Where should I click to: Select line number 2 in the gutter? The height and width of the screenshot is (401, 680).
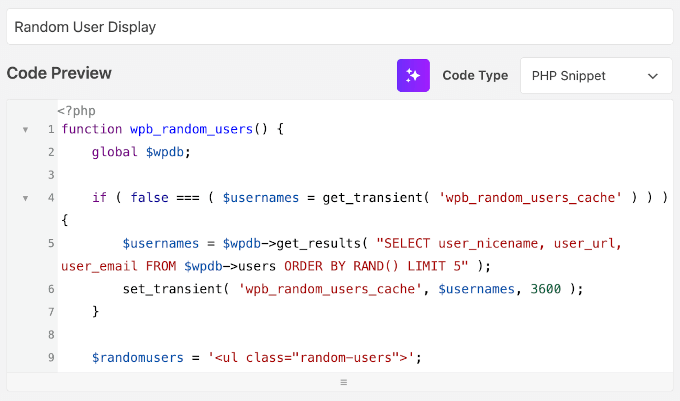[49, 152]
